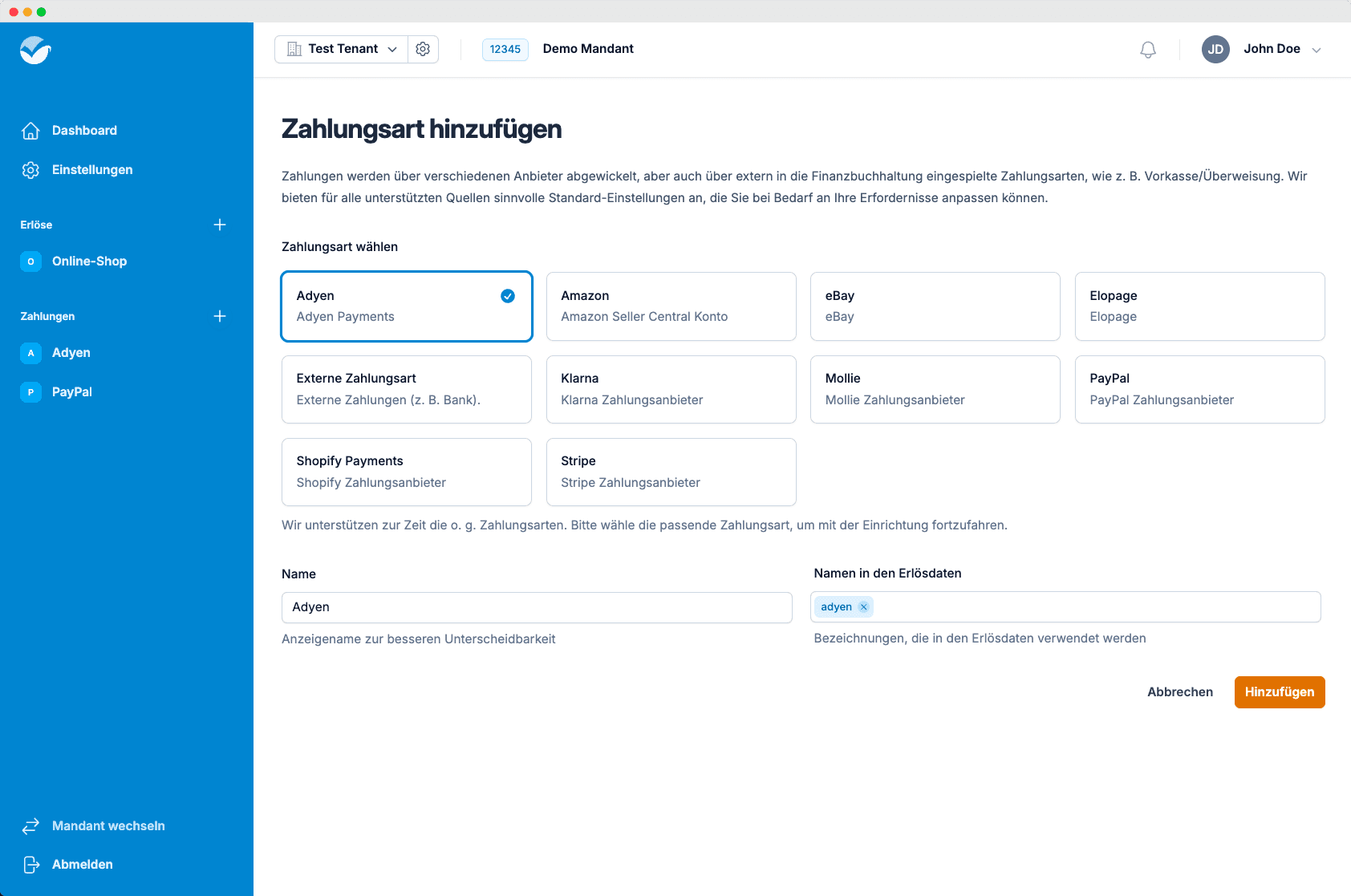
Task: Select the Externe Zahlungsart card
Action: [x=407, y=389]
